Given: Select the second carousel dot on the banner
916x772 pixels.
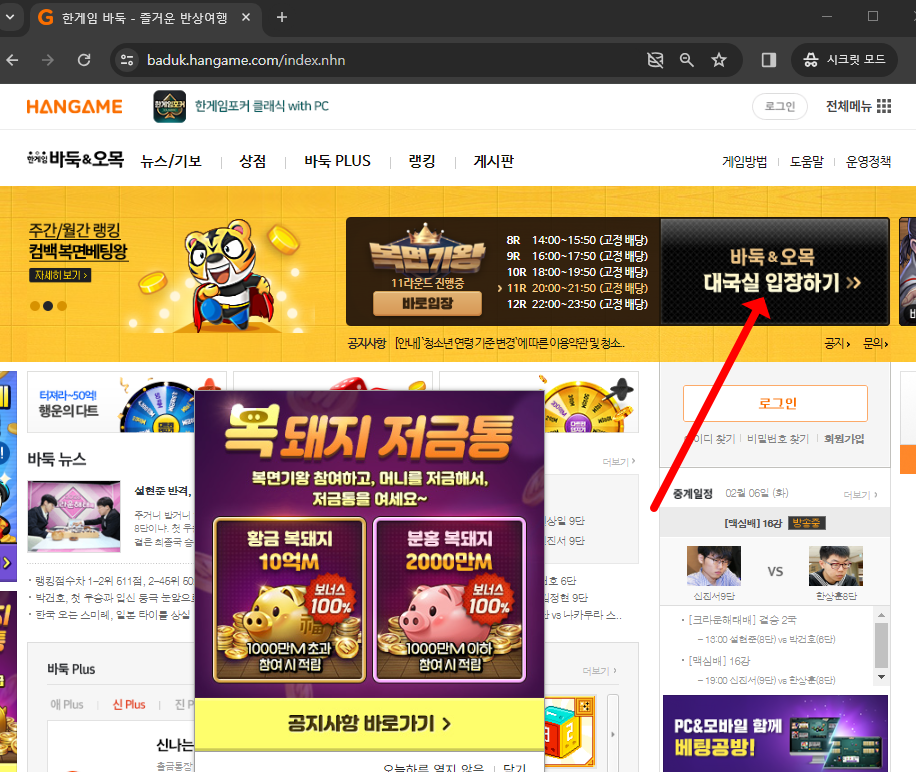Looking at the screenshot, I should (x=47, y=307).
